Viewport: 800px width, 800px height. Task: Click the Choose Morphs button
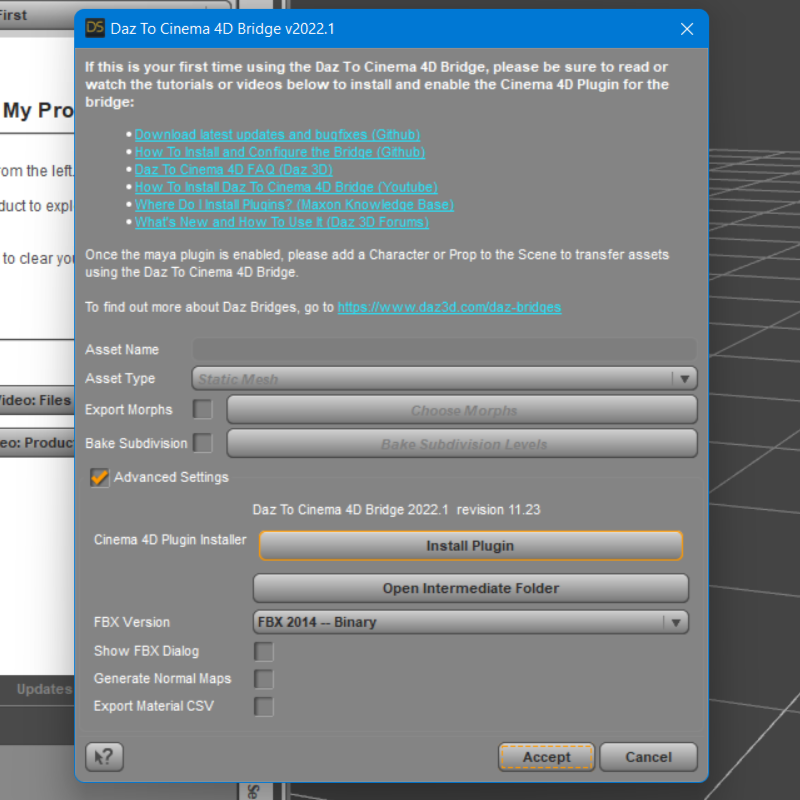pyautogui.click(x=462, y=410)
